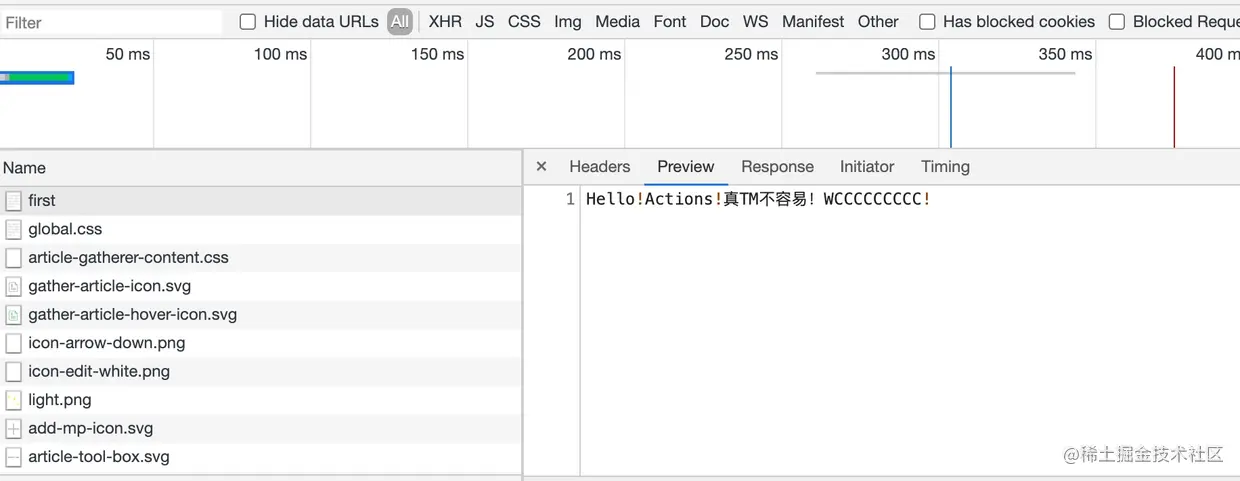Select the request named first
1240x481 pixels.
[260, 201]
